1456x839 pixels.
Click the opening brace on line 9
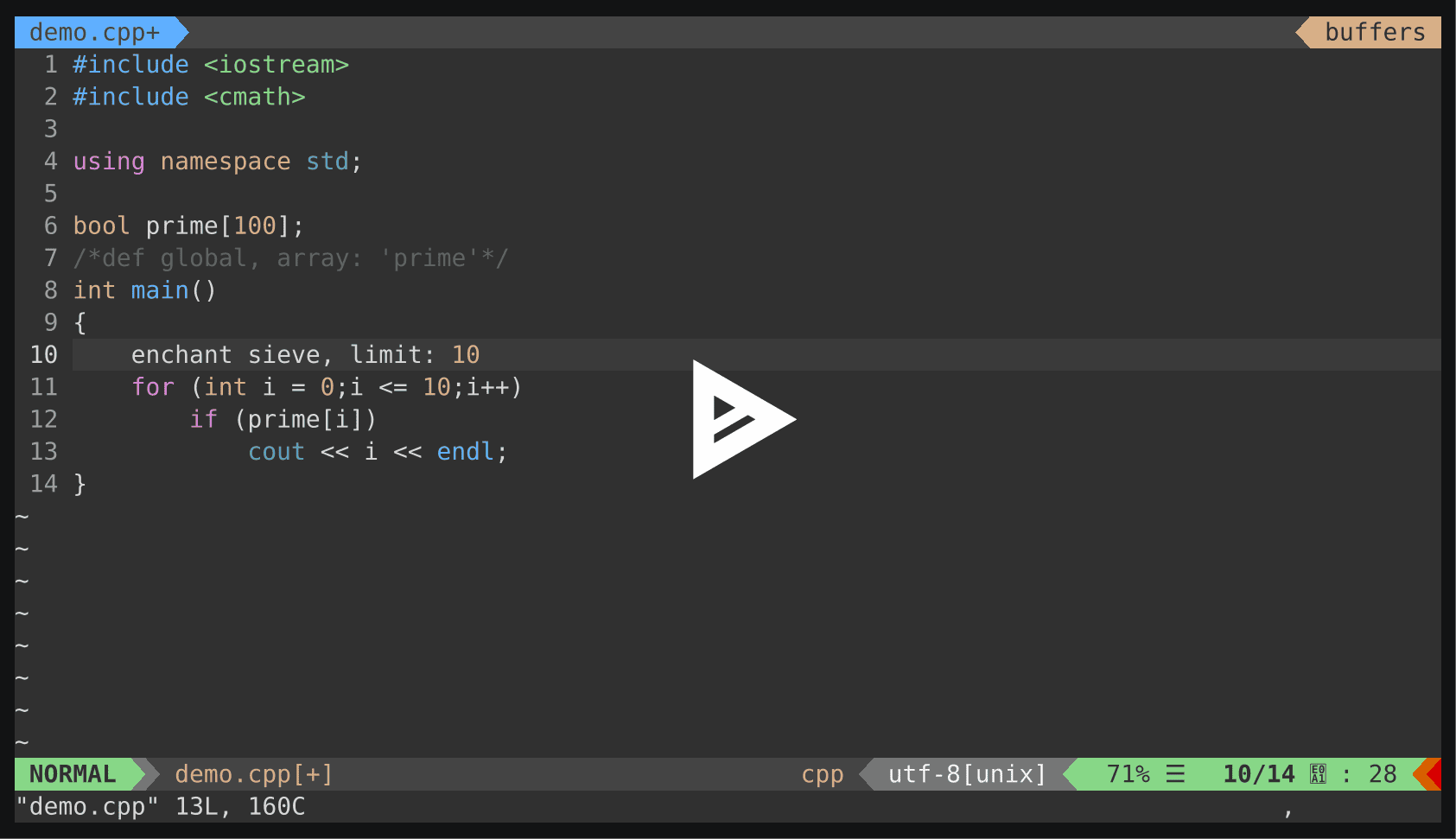pos(80,323)
